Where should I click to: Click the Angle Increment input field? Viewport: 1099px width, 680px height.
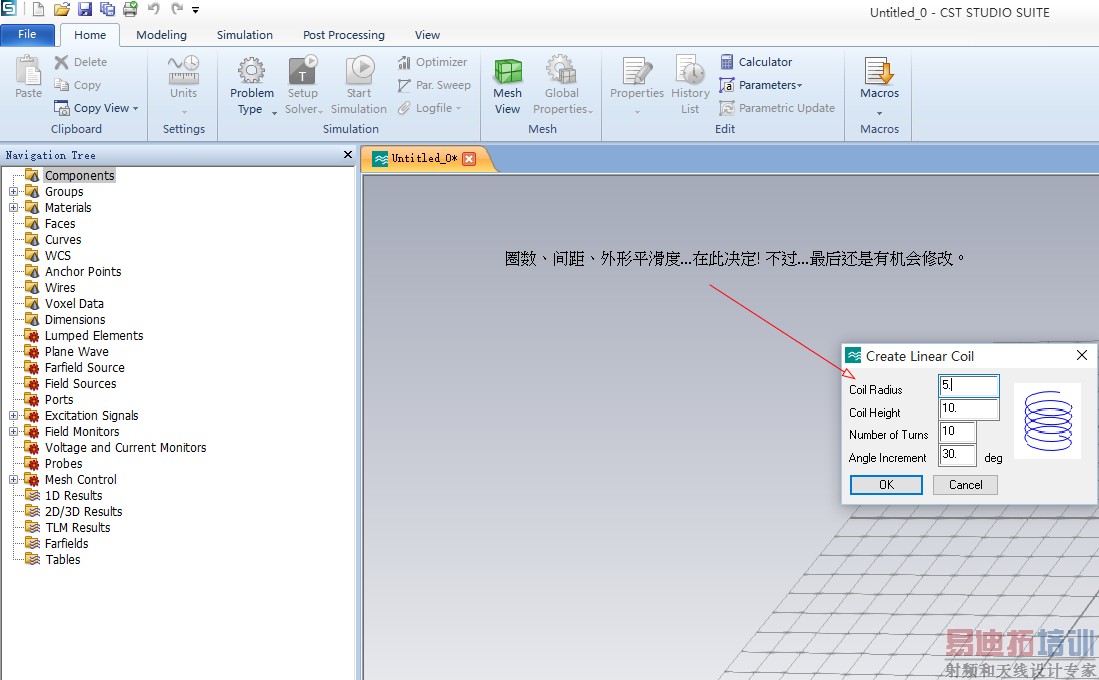click(x=957, y=455)
